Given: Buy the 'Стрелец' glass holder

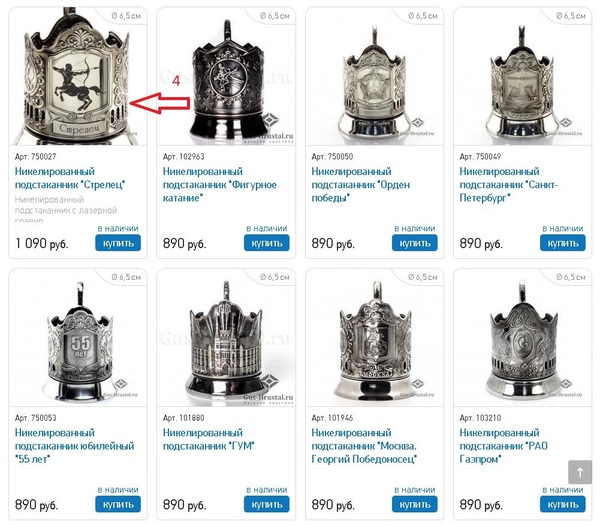Looking at the screenshot, I should pos(118,243).
